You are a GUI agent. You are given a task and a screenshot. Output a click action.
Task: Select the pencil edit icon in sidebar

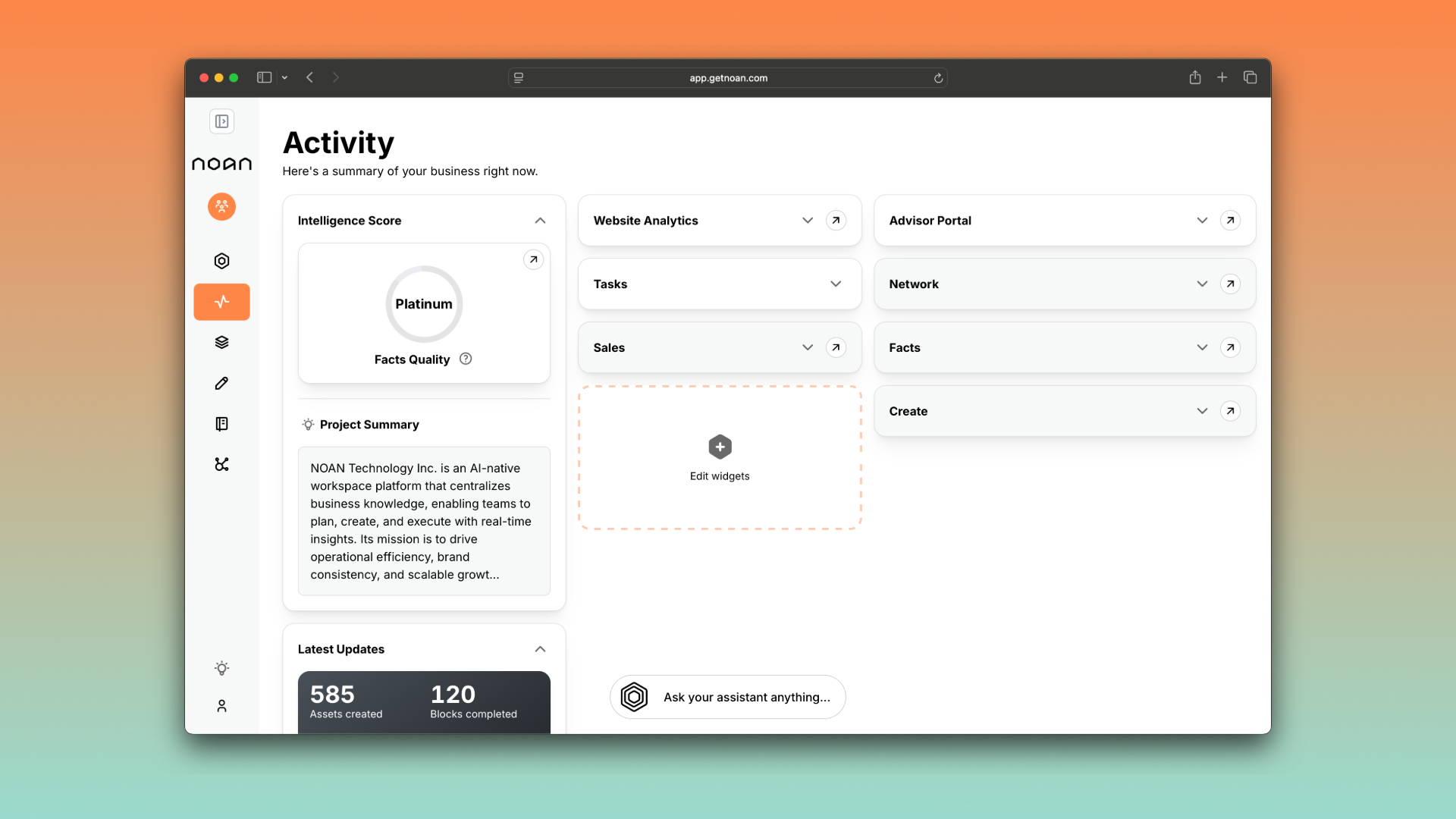point(221,383)
